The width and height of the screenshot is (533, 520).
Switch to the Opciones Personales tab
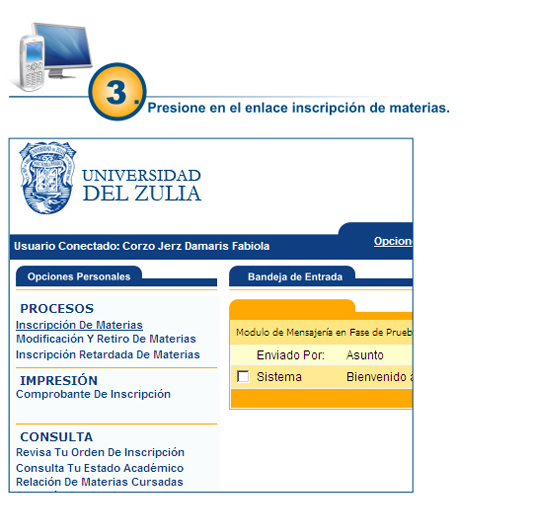tap(79, 276)
